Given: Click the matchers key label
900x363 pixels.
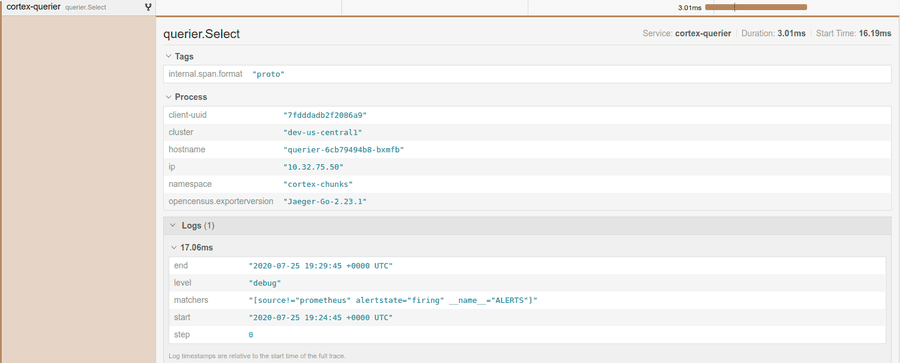Looking at the screenshot, I should (x=191, y=300).
